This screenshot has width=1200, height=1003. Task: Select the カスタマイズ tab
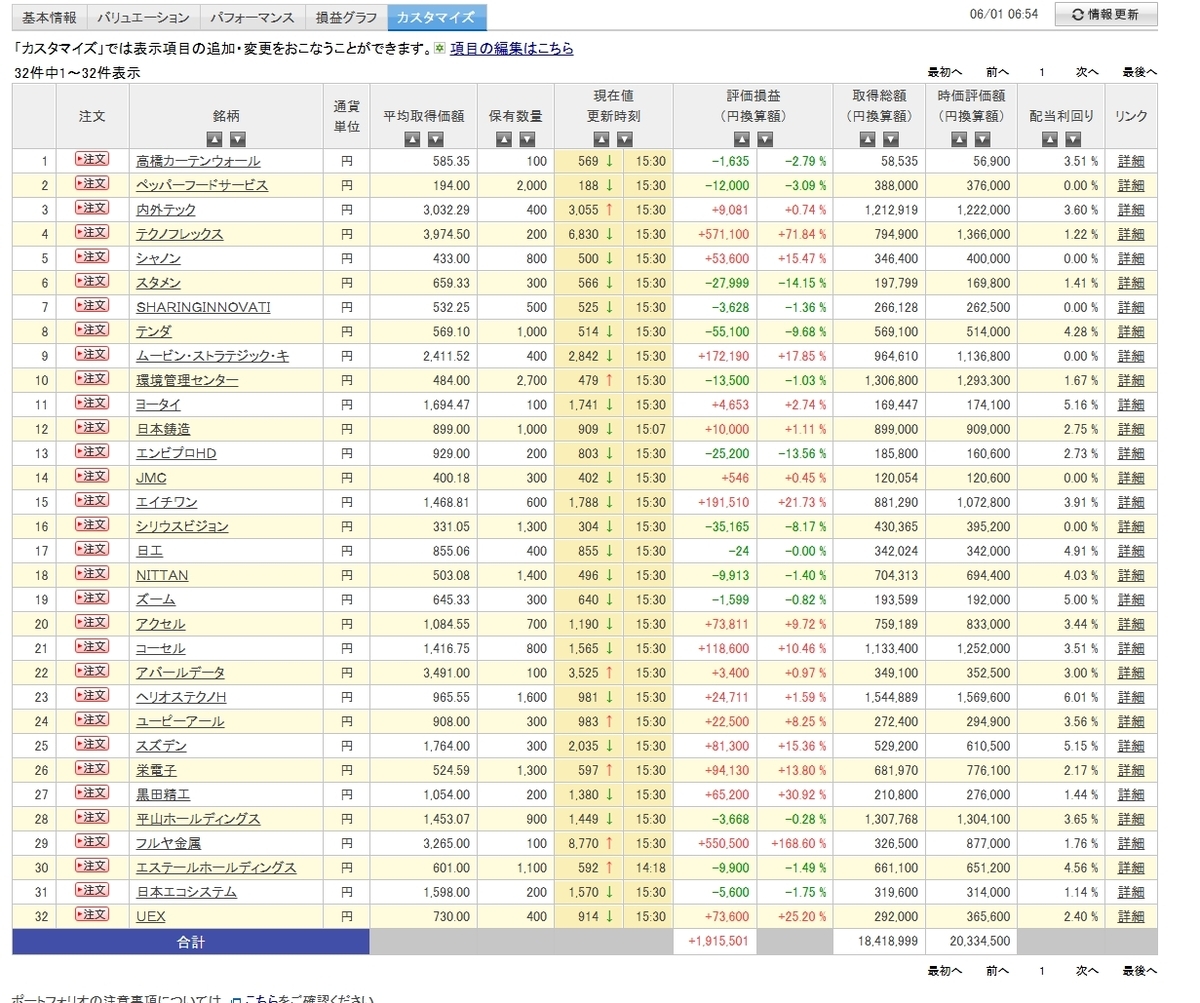coord(437,17)
